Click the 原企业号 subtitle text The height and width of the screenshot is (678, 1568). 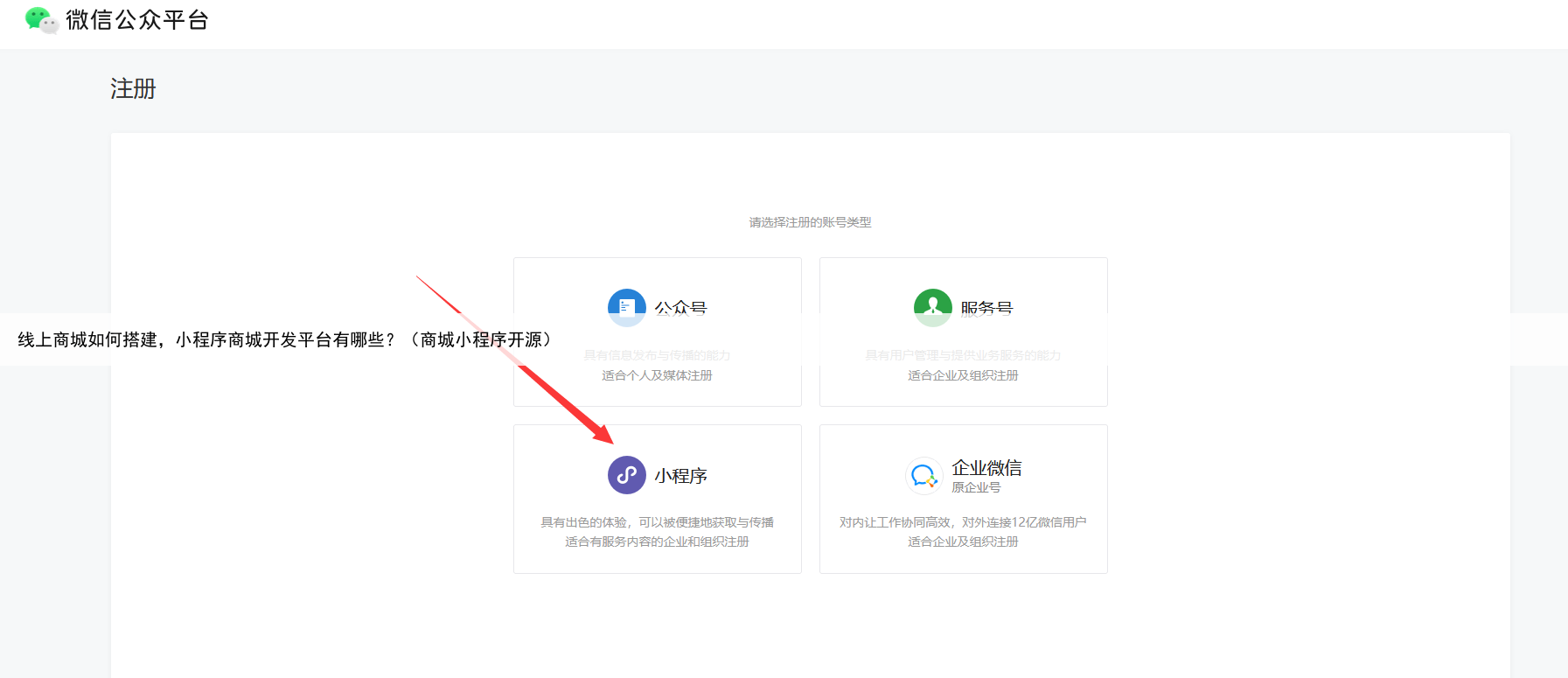(x=976, y=488)
